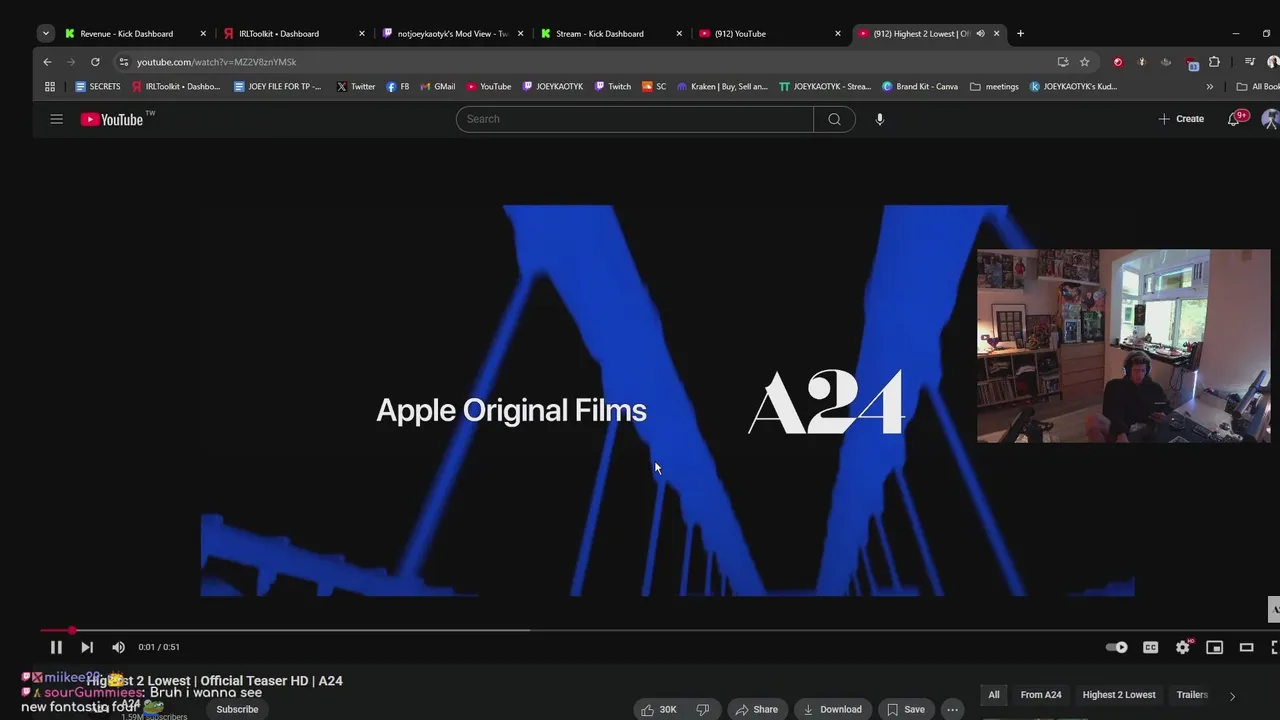Screen dimensions: 1280x720
Task: Select the 'All' filter chip
Action: click(x=994, y=695)
